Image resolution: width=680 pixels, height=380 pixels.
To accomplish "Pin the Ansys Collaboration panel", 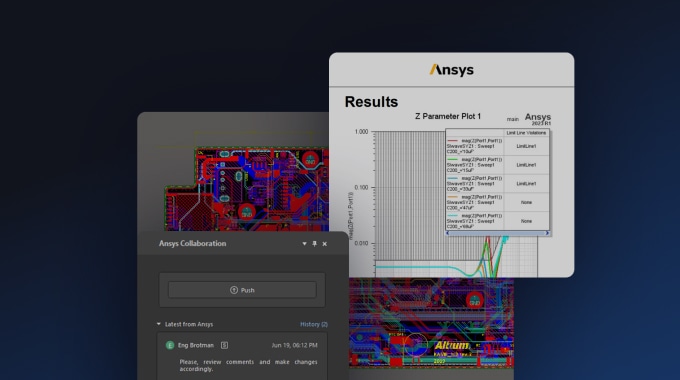I will pos(314,244).
